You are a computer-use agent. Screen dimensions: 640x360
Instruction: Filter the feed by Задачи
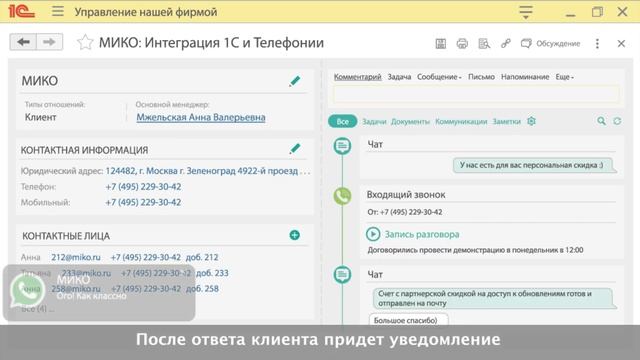[x=374, y=122]
